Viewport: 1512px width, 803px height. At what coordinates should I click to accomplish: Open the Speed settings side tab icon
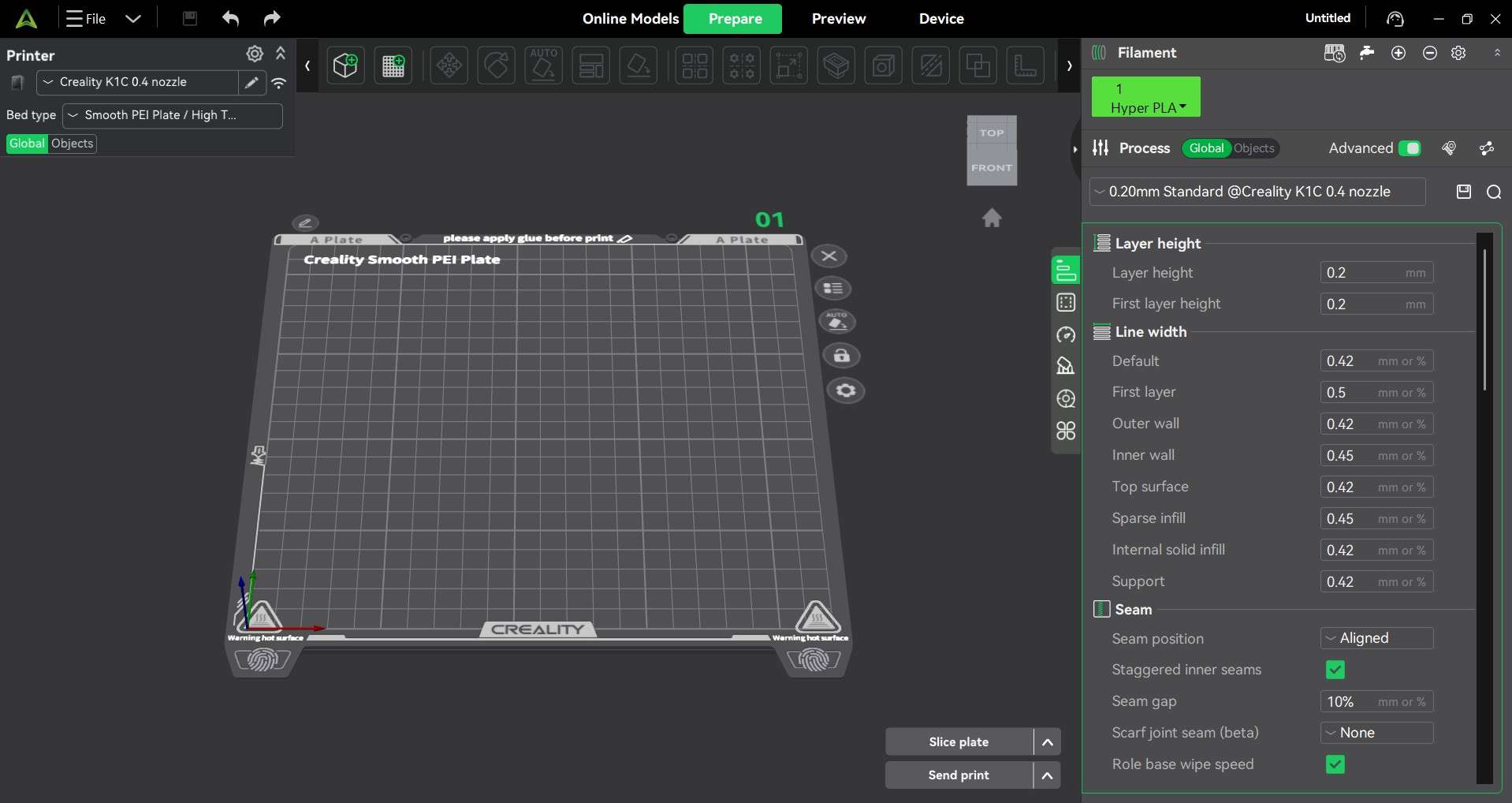pos(1066,334)
